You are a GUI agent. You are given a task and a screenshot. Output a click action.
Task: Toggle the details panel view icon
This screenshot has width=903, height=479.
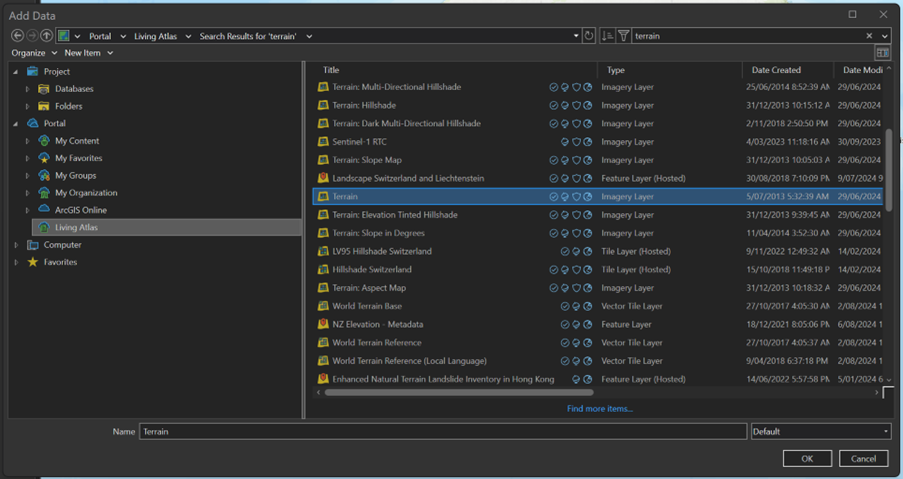tap(882, 53)
